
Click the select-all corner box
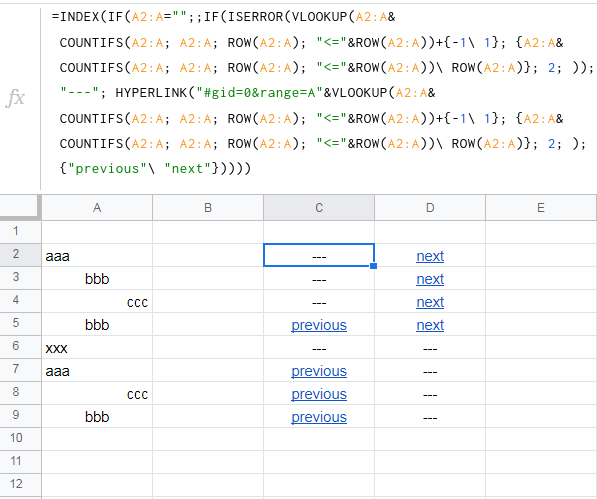[20, 207]
